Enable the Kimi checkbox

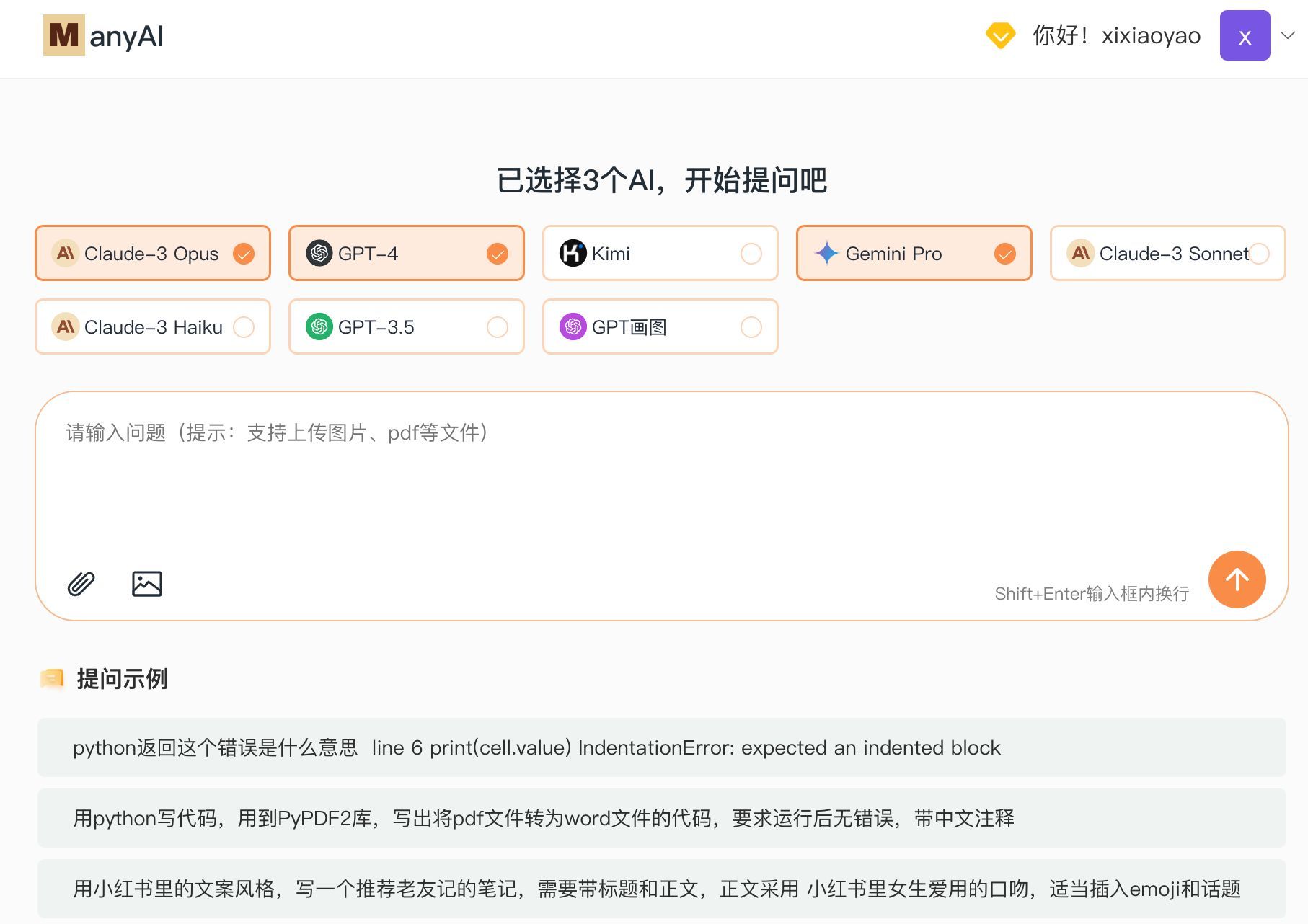751,254
